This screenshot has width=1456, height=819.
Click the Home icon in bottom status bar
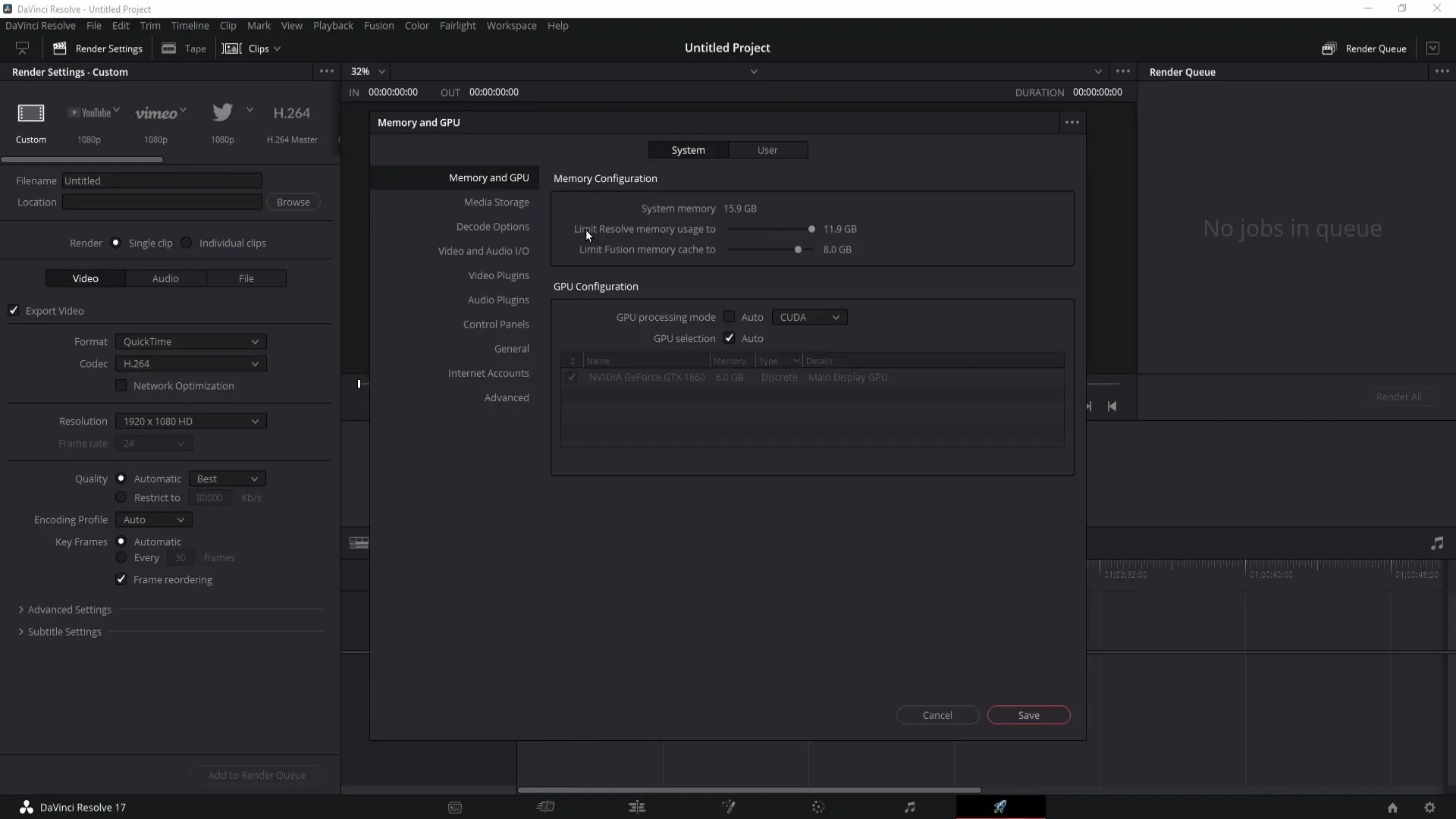click(1392, 807)
